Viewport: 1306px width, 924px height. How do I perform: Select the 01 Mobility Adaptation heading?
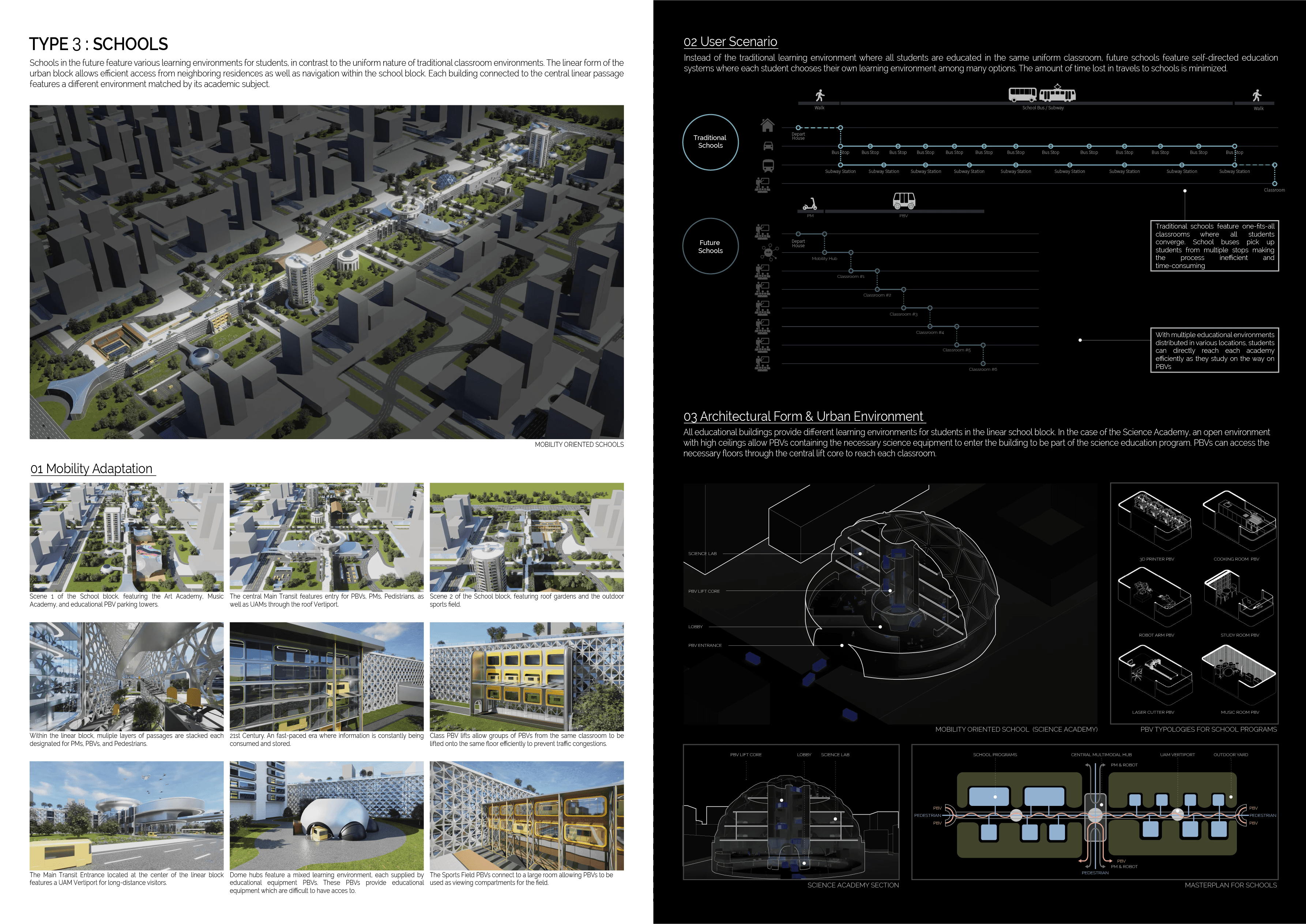coord(92,469)
